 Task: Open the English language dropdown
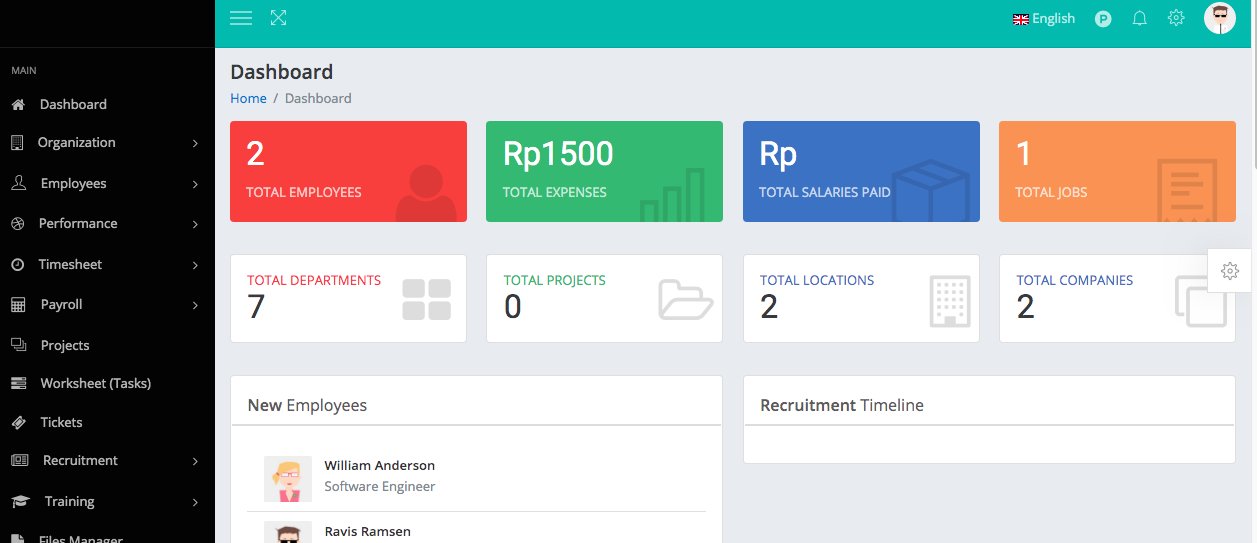pos(1044,18)
